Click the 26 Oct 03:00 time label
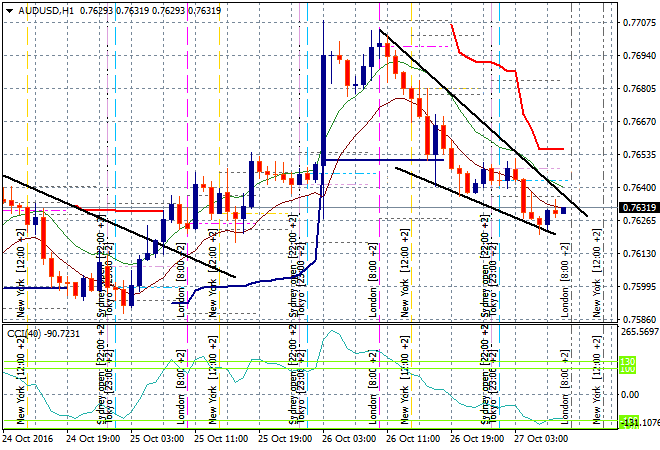 [349, 439]
